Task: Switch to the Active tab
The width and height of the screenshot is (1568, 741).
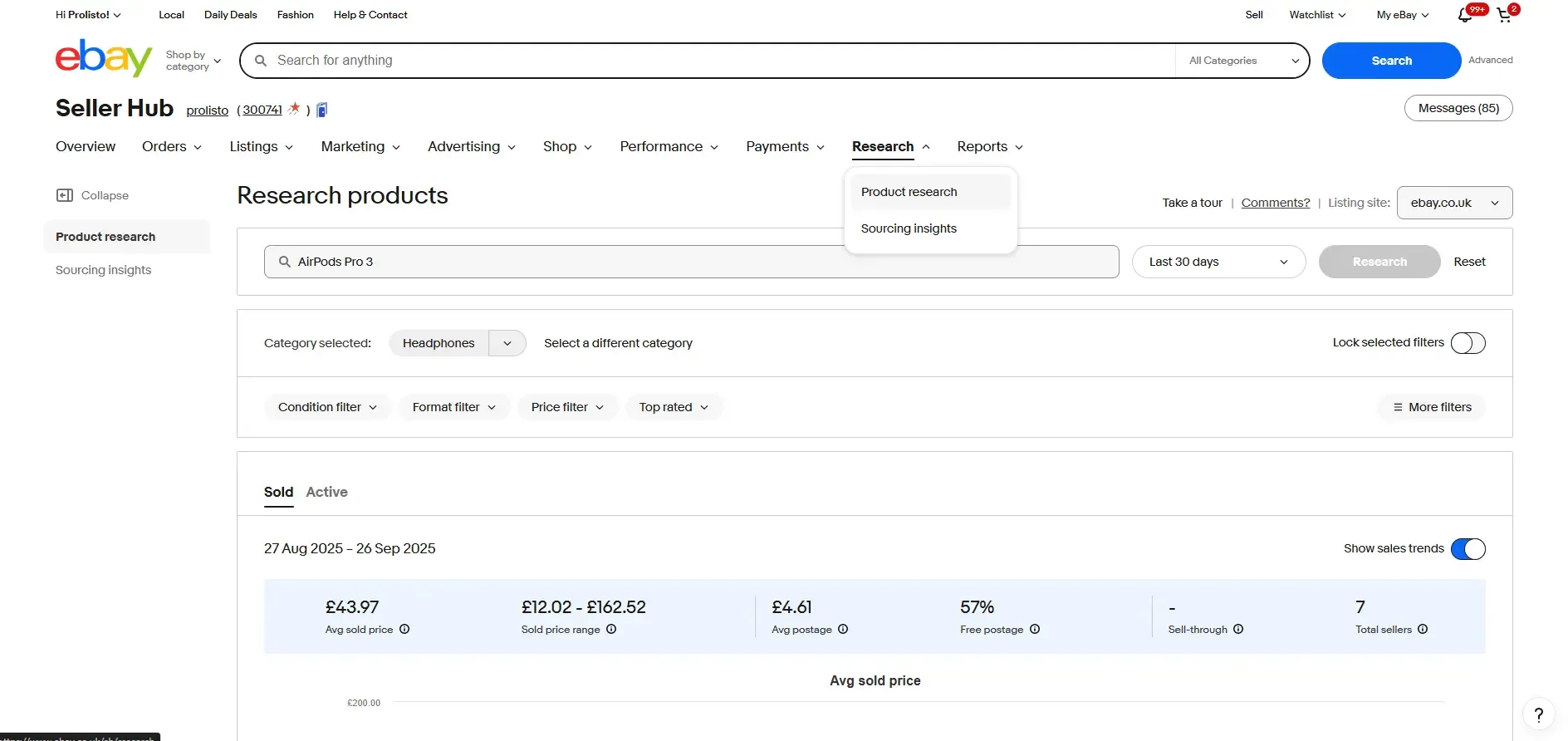Action: pyautogui.click(x=326, y=492)
